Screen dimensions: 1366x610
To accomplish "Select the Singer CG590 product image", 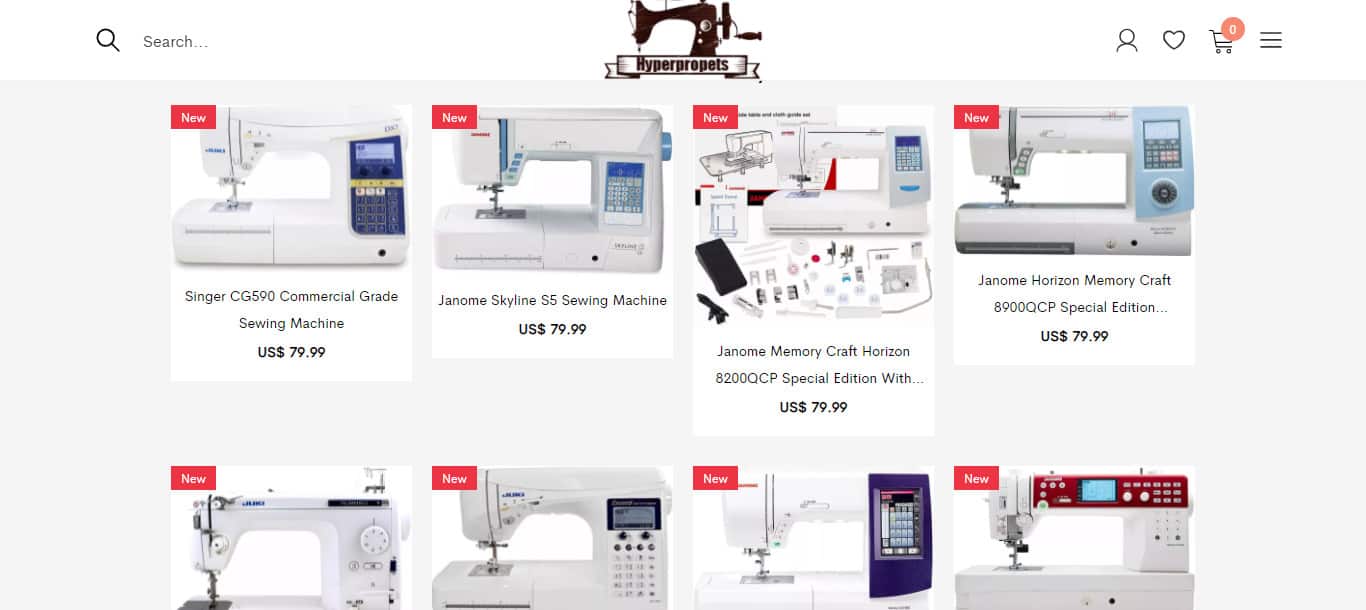I will (291, 187).
